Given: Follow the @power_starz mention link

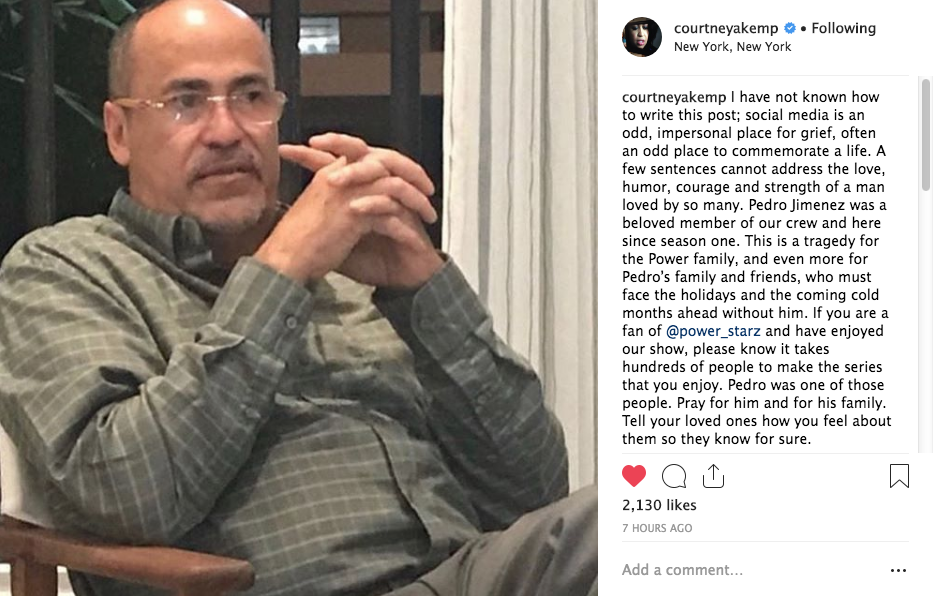Looking at the screenshot, I should (713, 331).
